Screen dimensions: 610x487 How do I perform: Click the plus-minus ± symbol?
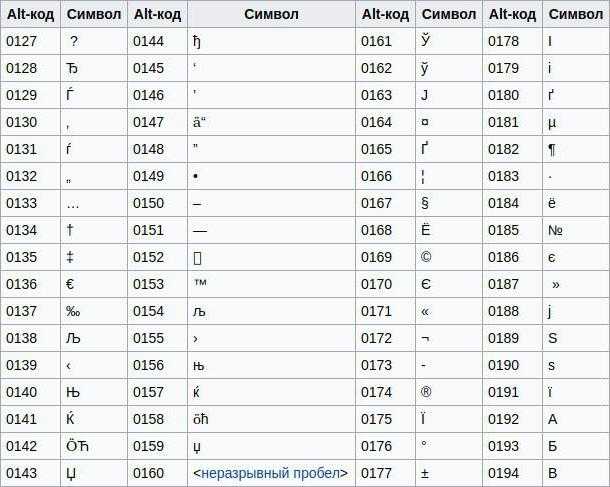[x=425, y=474]
